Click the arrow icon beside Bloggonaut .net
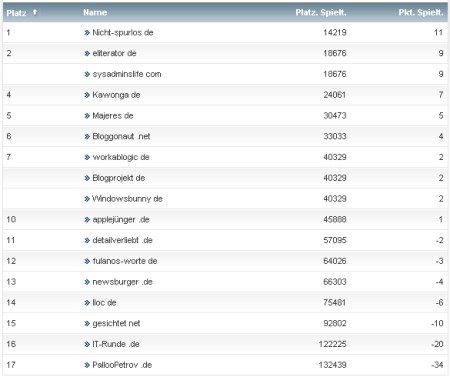450x377 pixels. click(87, 137)
